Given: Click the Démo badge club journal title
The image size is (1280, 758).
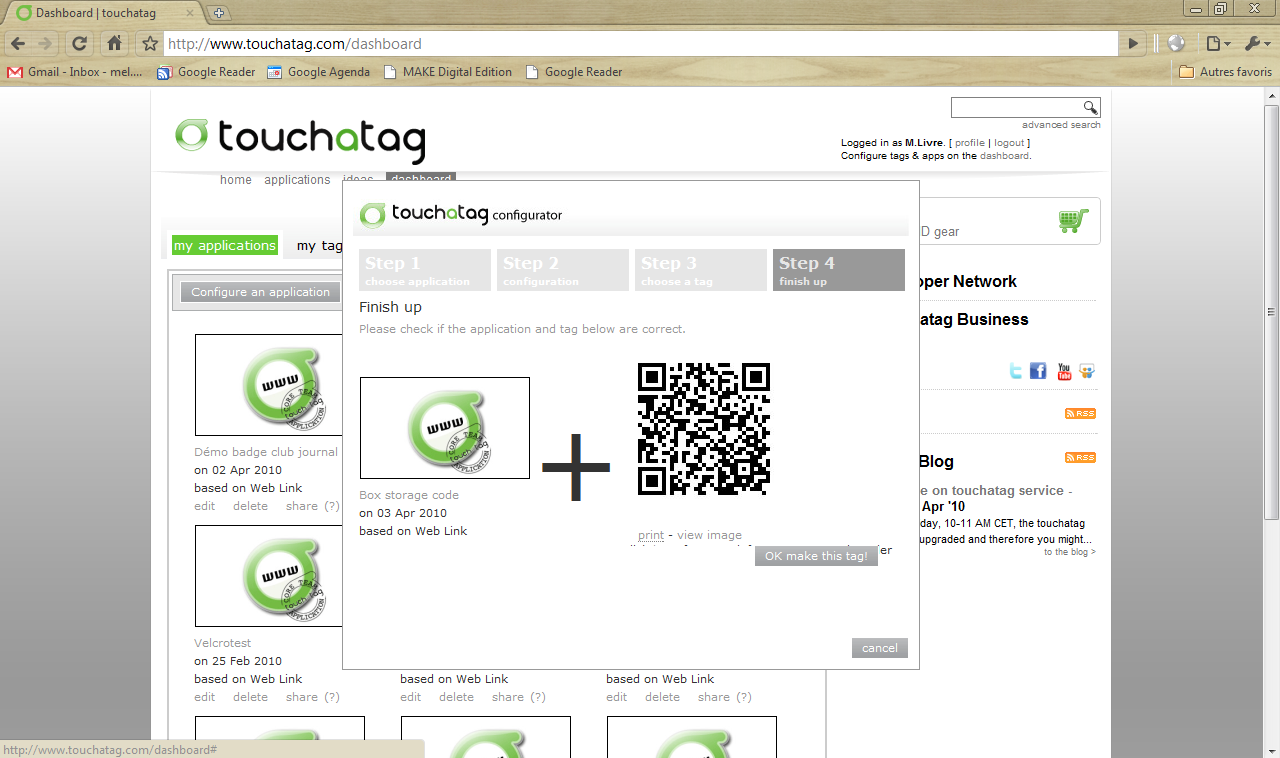Looking at the screenshot, I should tap(266, 452).
